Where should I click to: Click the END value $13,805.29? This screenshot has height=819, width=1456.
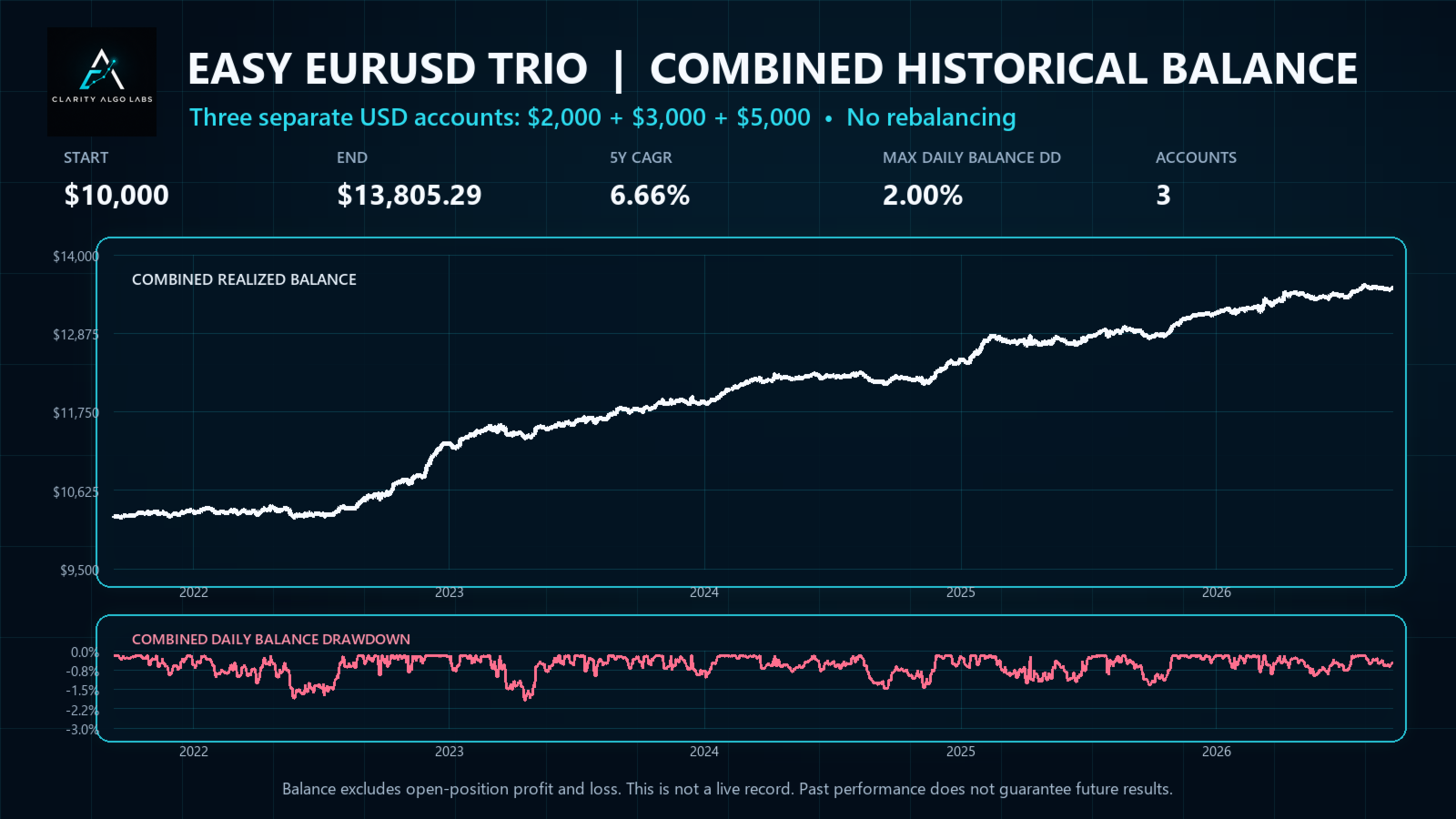point(409,195)
